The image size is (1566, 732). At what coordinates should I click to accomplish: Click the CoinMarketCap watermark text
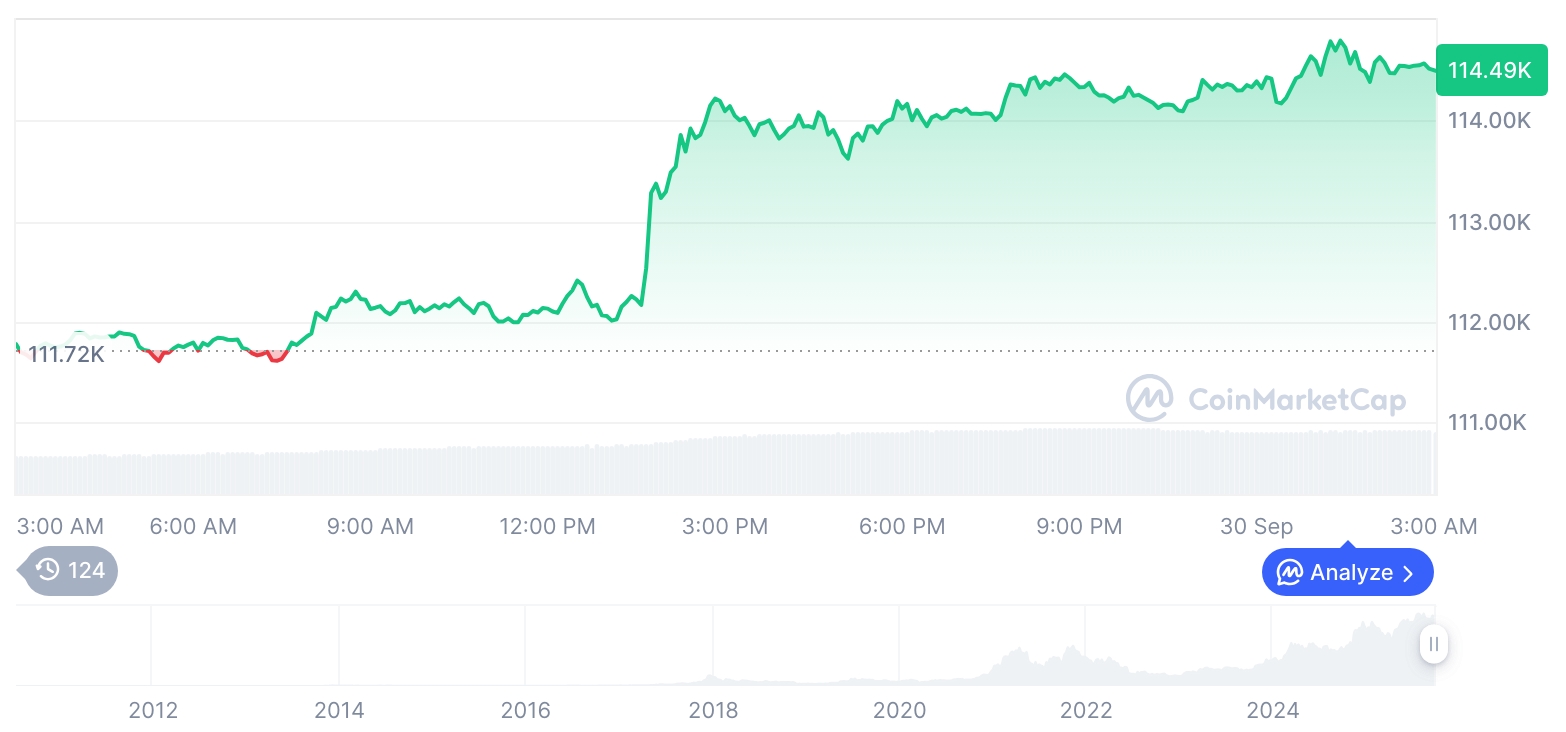(x=1296, y=400)
